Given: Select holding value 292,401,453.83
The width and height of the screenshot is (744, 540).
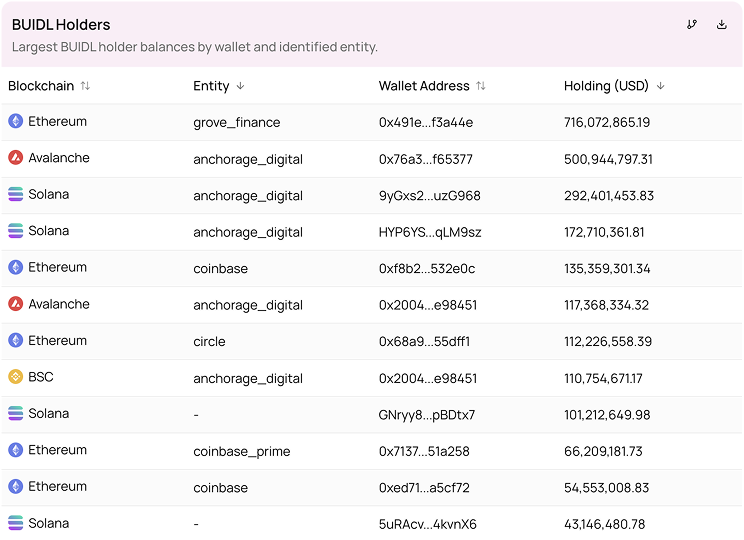Looking at the screenshot, I should 609,196.
